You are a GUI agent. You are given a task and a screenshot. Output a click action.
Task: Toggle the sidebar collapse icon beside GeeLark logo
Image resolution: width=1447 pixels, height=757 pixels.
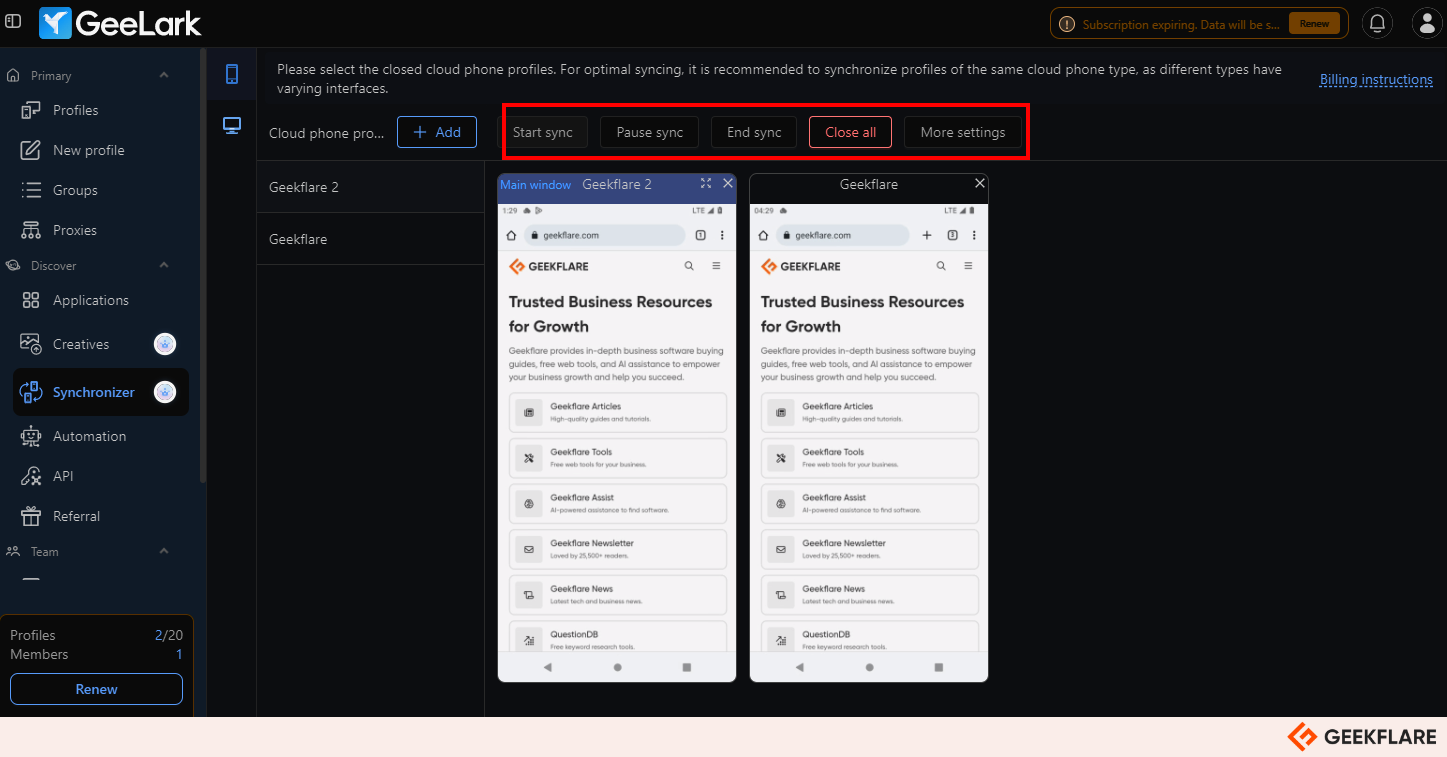coord(13,21)
